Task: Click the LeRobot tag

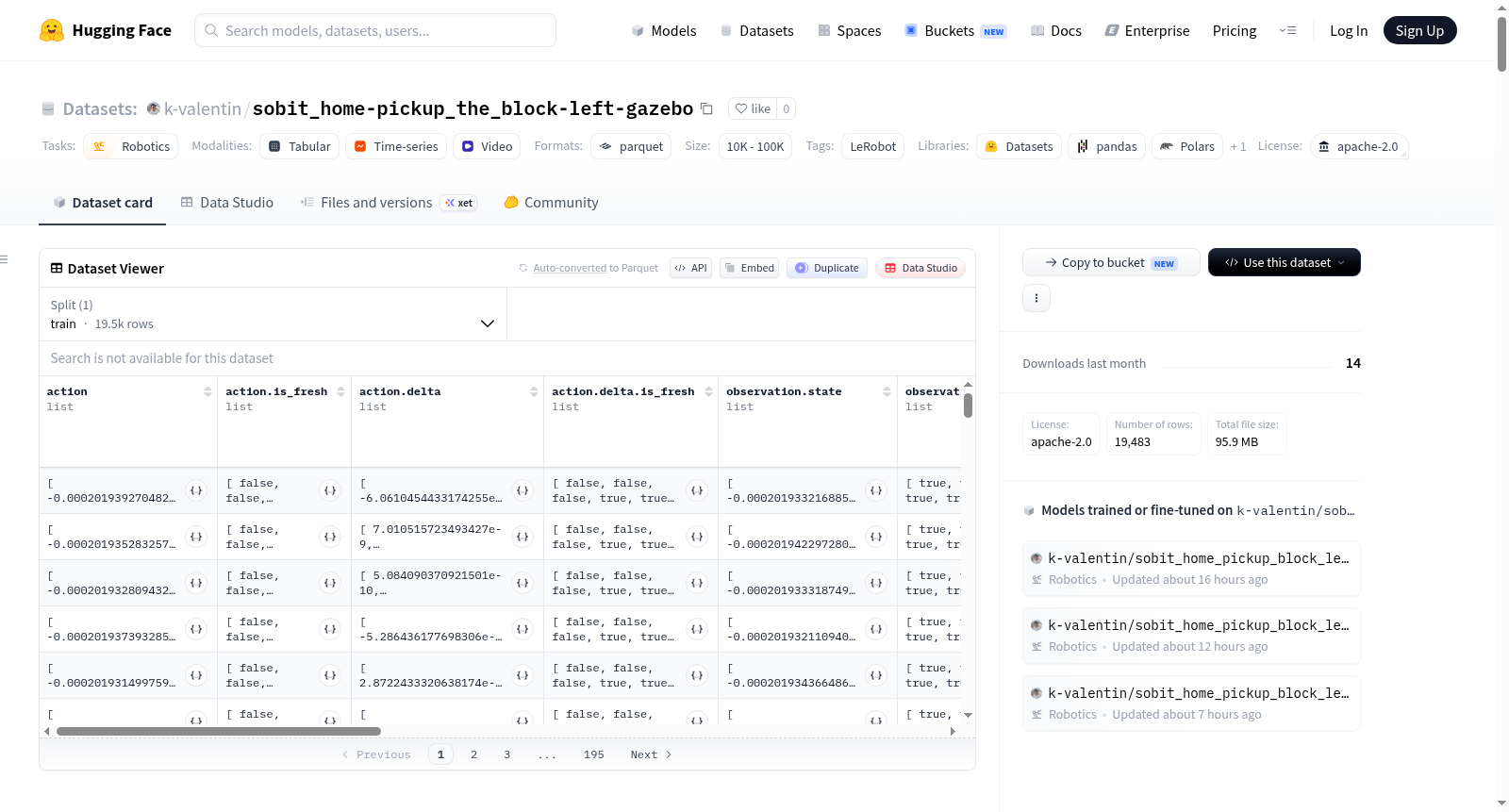Action: point(872,146)
